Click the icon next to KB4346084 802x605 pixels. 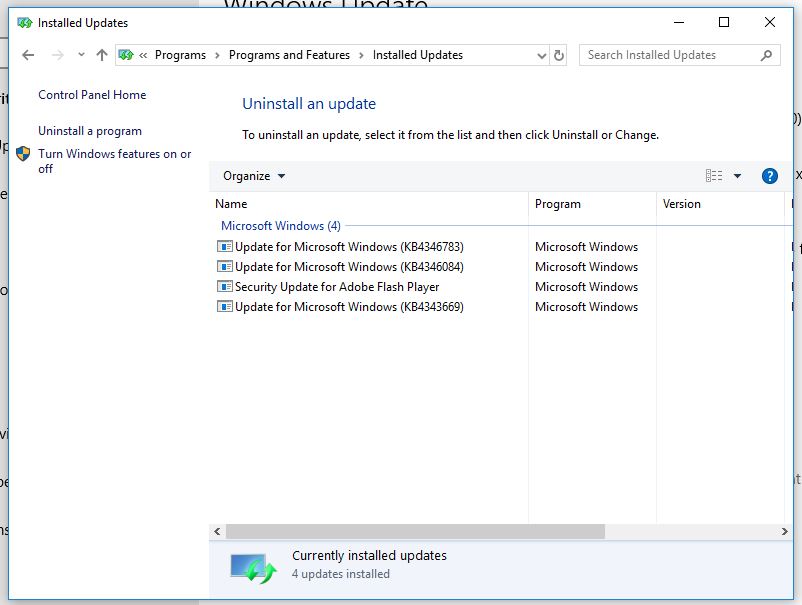point(225,266)
